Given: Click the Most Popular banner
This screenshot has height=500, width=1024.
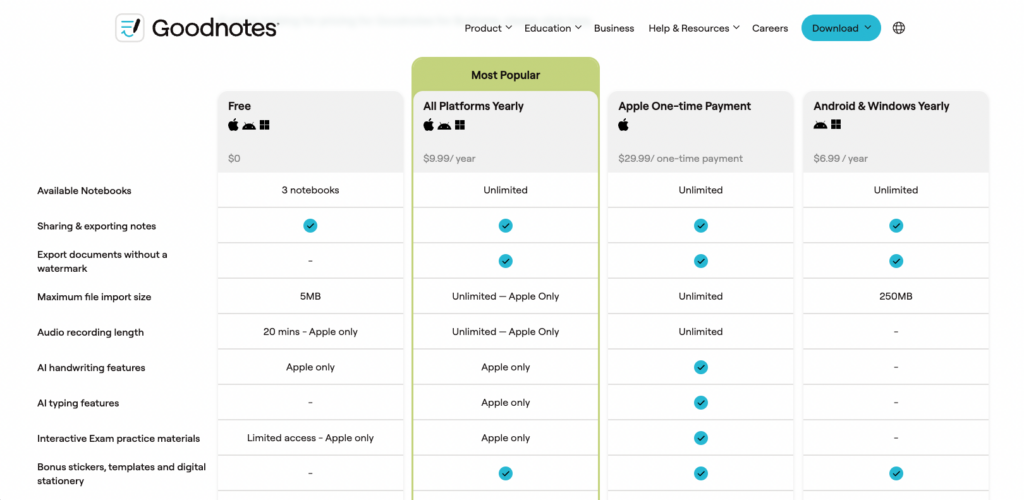Looking at the screenshot, I should pos(505,75).
